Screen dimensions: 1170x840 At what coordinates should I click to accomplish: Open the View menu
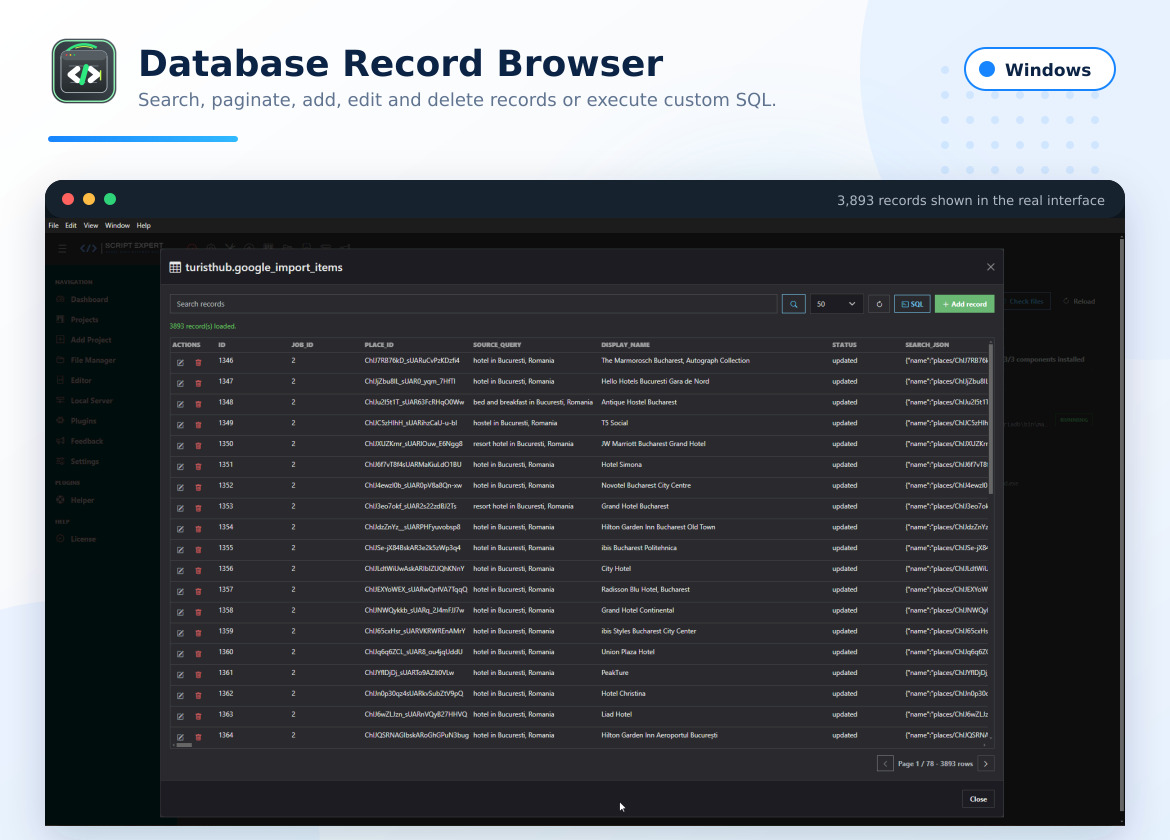pos(90,225)
